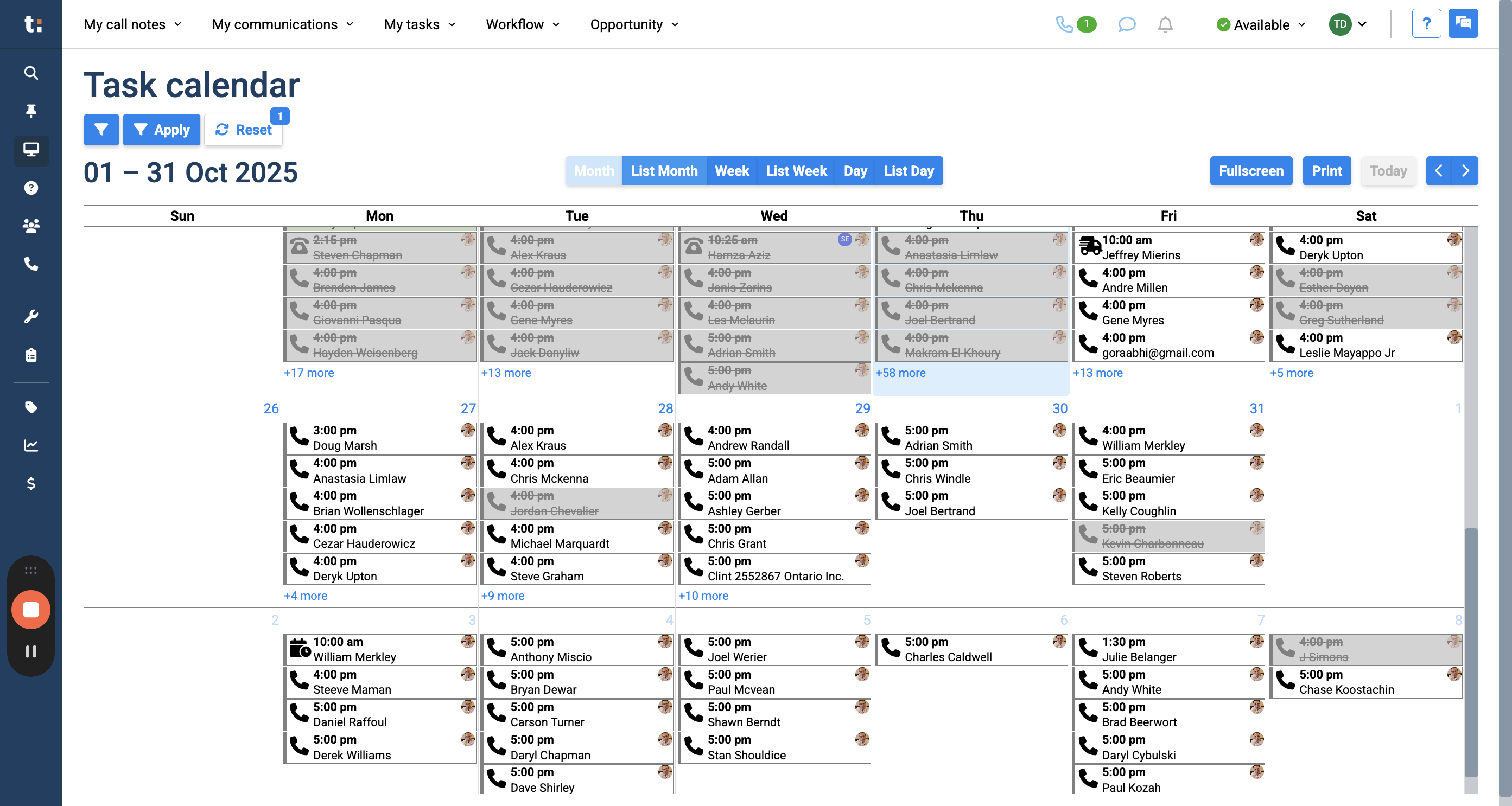Open the search icon in sidebar
Screen dimensions: 1512x806
click(x=31, y=73)
